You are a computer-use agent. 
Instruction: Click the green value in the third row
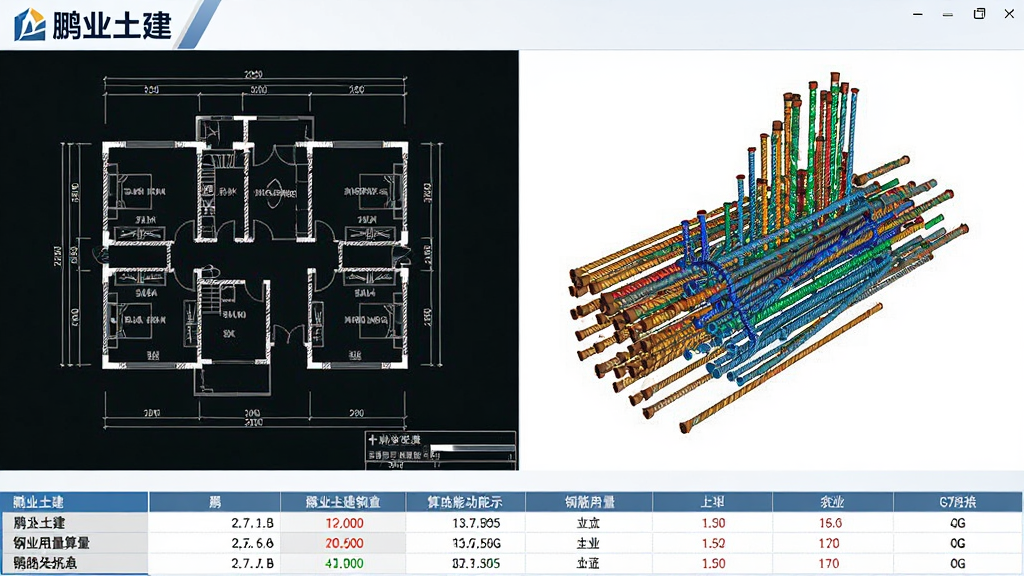[x=344, y=563]
